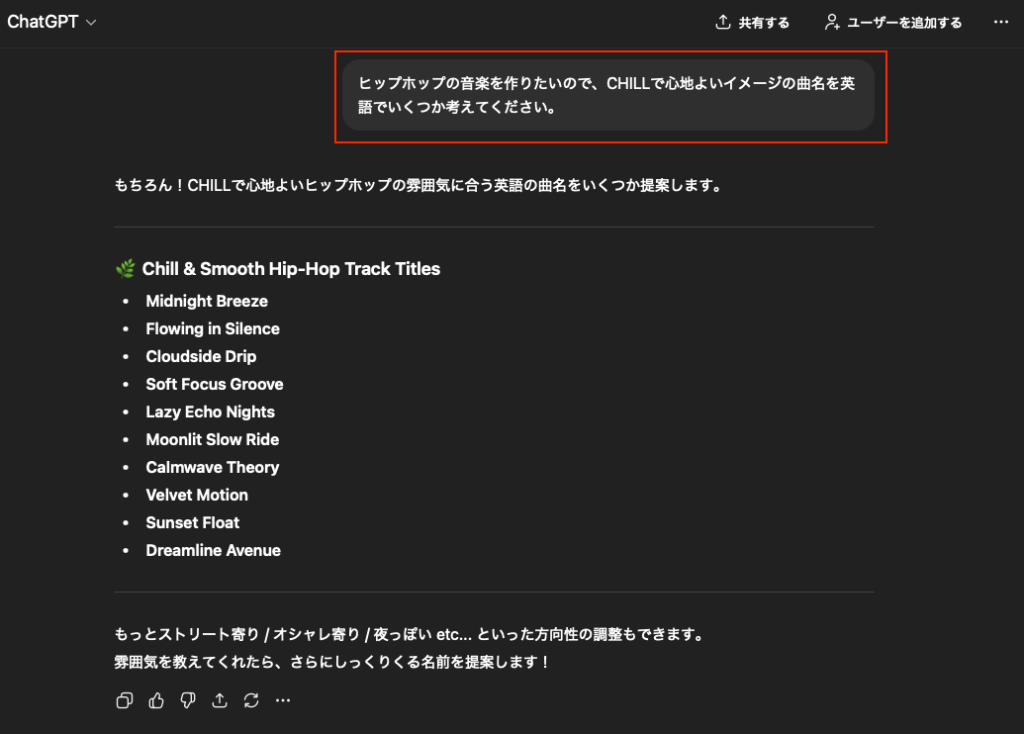The height and width of the screenshot is (734, 1024).
Task: Give the response a thumbs down
Action: click(x=188, y=701)
